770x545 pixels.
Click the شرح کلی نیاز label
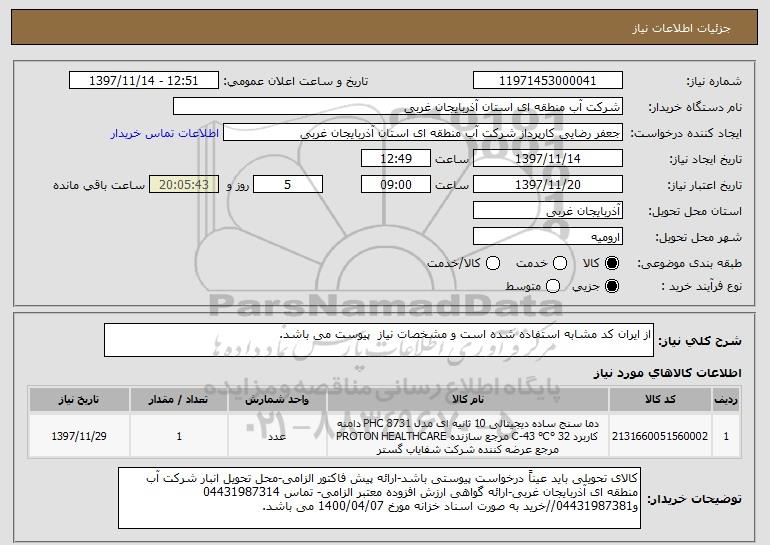(x=700, y=341)
